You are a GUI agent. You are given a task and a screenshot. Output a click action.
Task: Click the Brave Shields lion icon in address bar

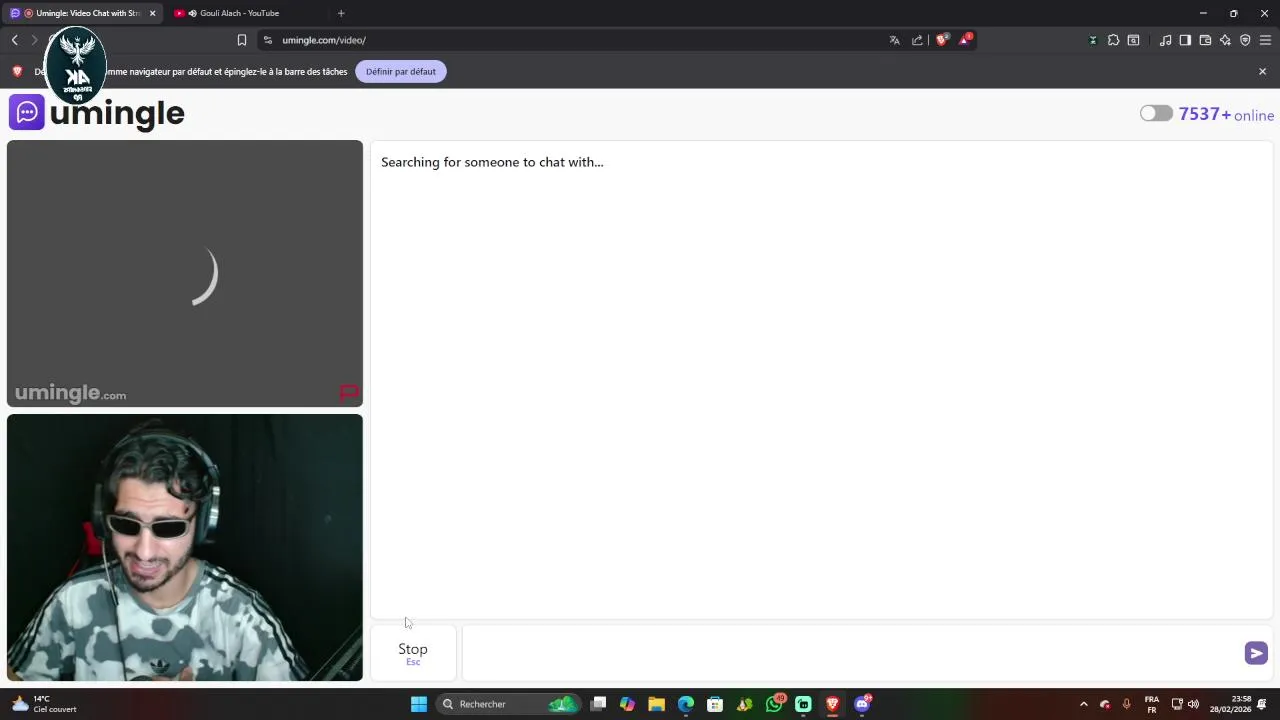tap(941, 40)
